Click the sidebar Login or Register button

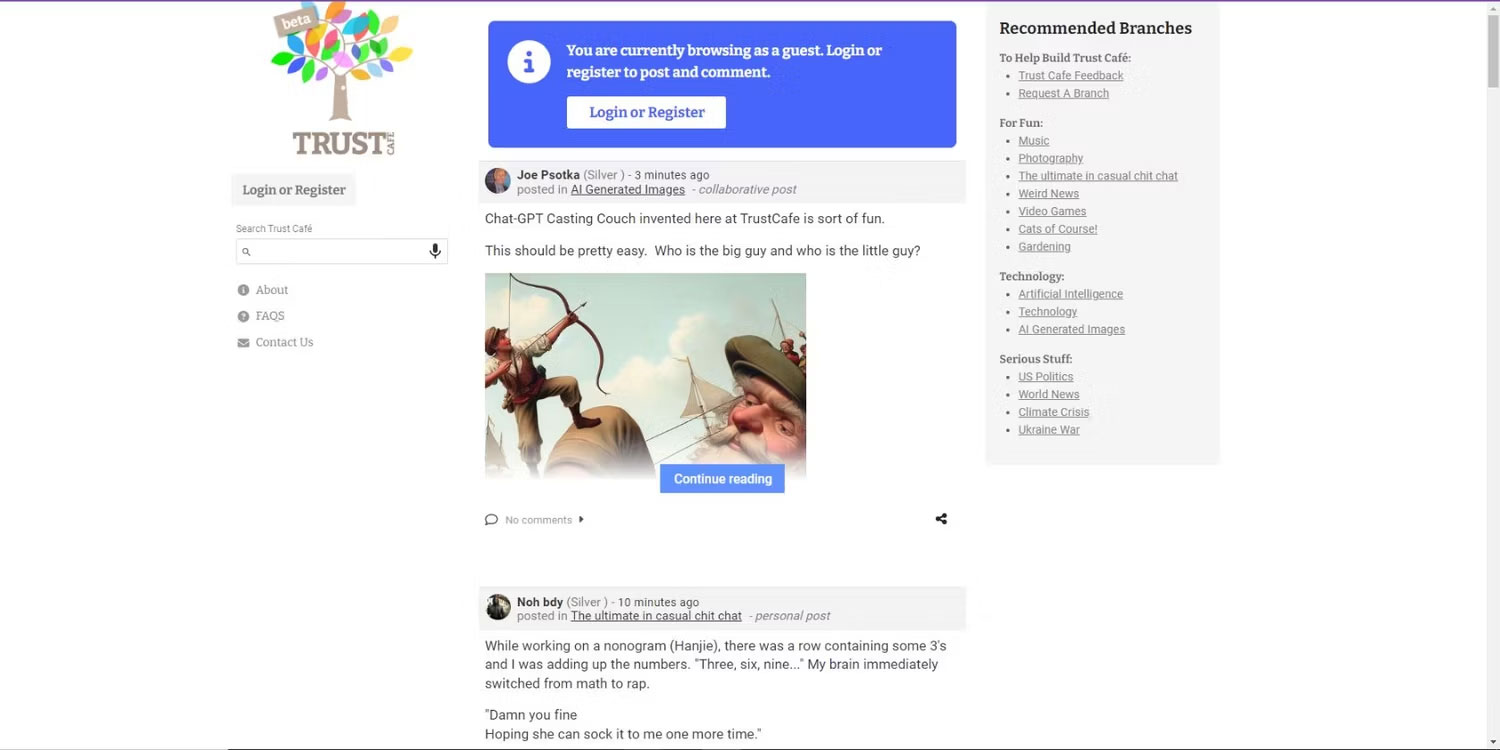click(294, 190)
